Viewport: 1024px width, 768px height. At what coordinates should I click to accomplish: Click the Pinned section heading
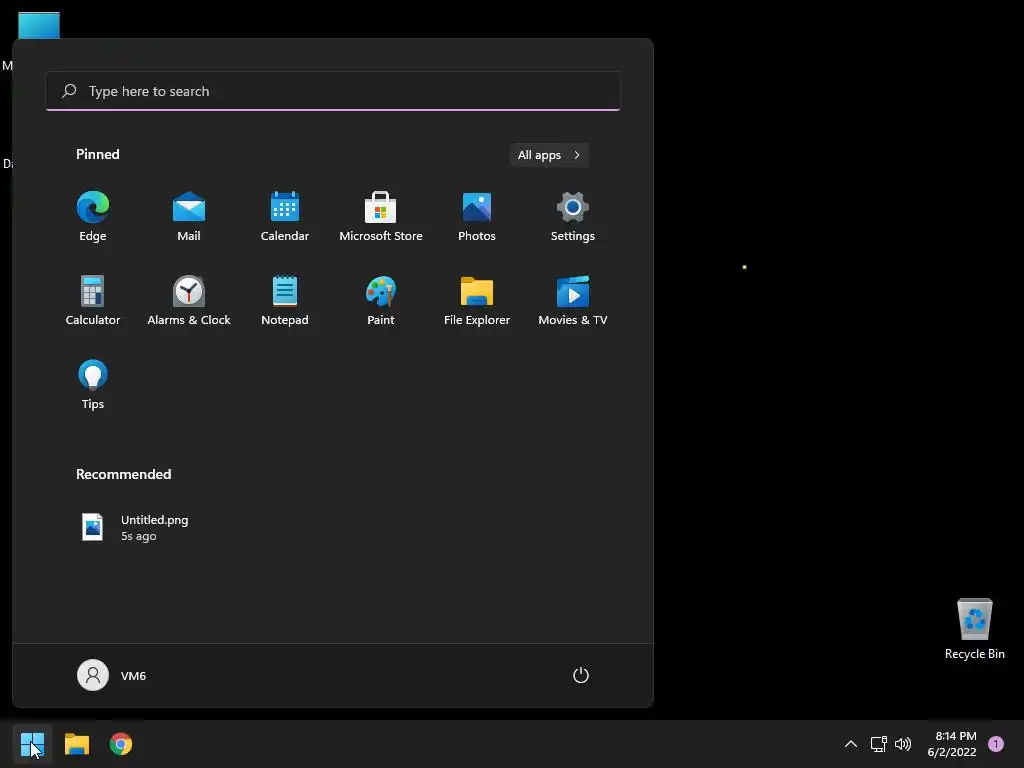pyautogui.click(x=98, y=154)
